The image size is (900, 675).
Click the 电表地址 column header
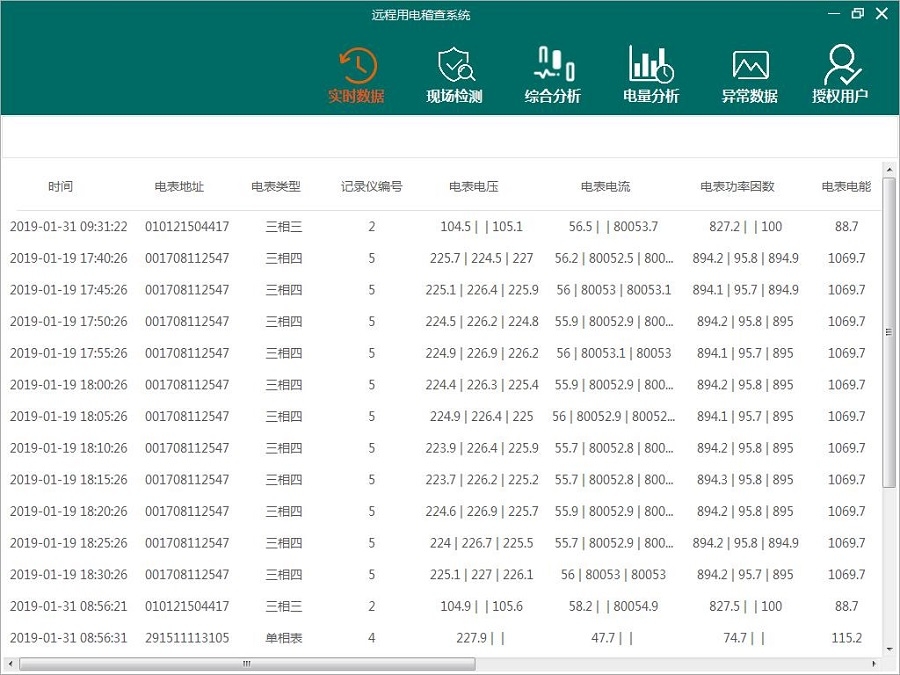click(x=179, y=187)
